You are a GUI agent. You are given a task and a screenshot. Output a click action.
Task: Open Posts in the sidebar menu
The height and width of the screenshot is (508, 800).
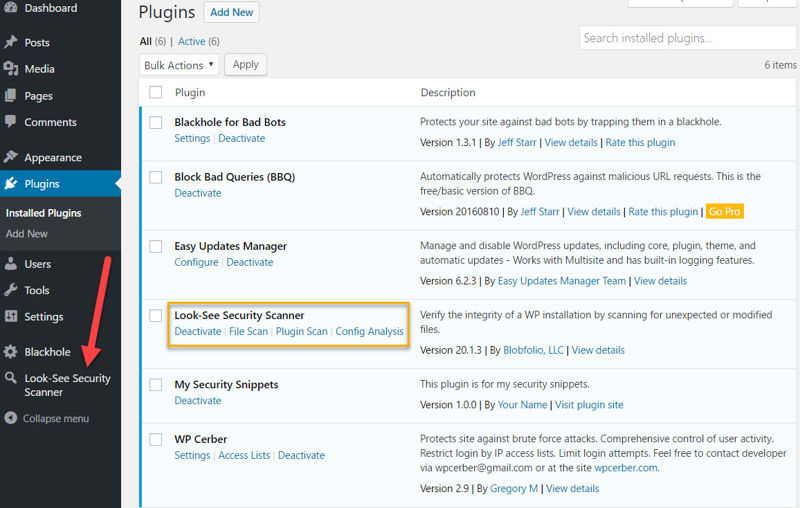(x=37, y=42)
